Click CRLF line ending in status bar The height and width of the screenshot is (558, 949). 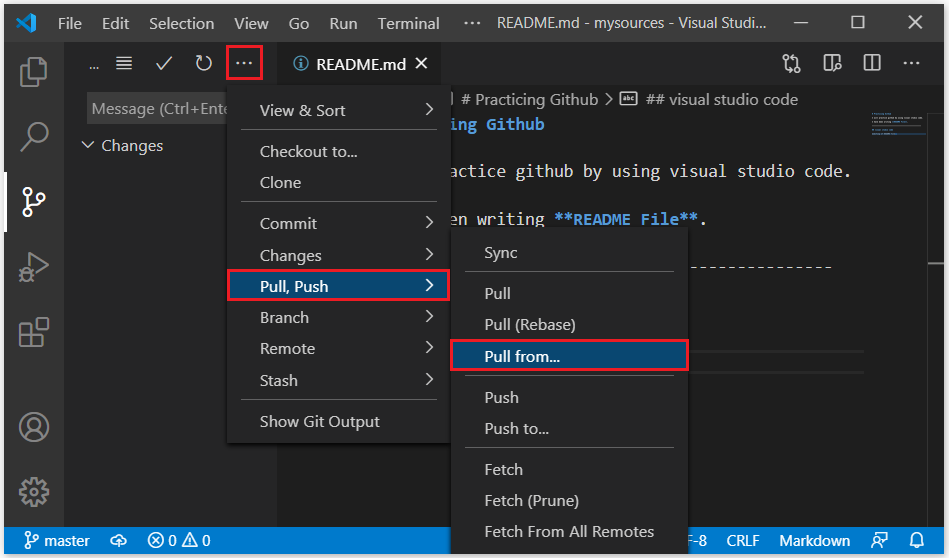point(743,540)
